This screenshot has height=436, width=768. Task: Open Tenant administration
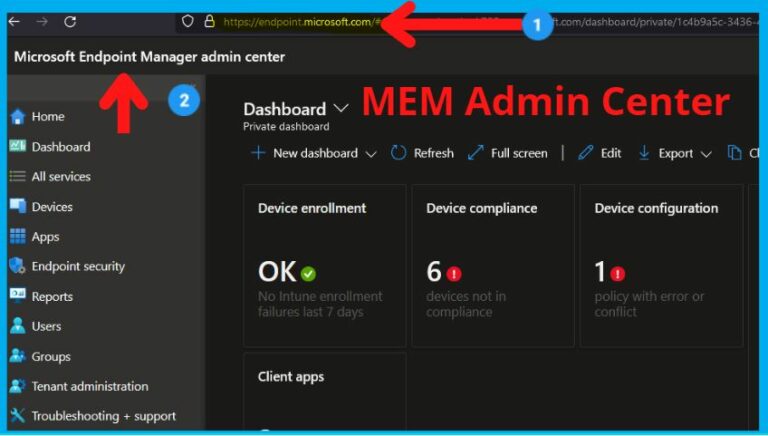click(x=90, y=387)
